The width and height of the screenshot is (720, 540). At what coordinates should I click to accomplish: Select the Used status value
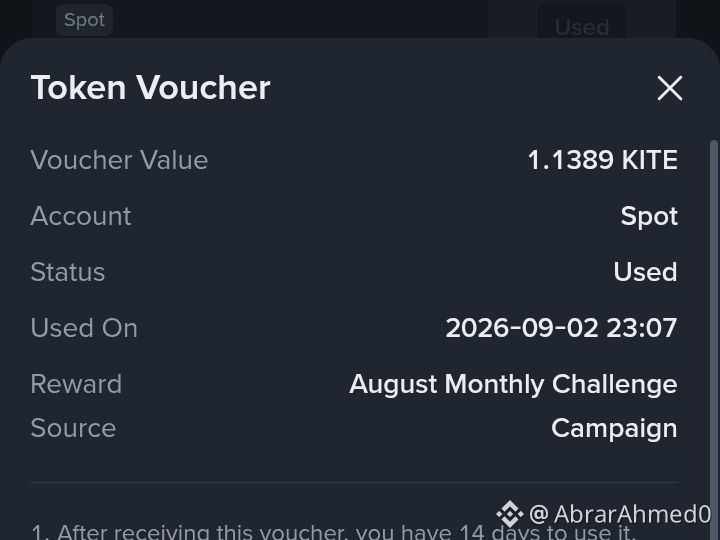[x=645, y=272]
